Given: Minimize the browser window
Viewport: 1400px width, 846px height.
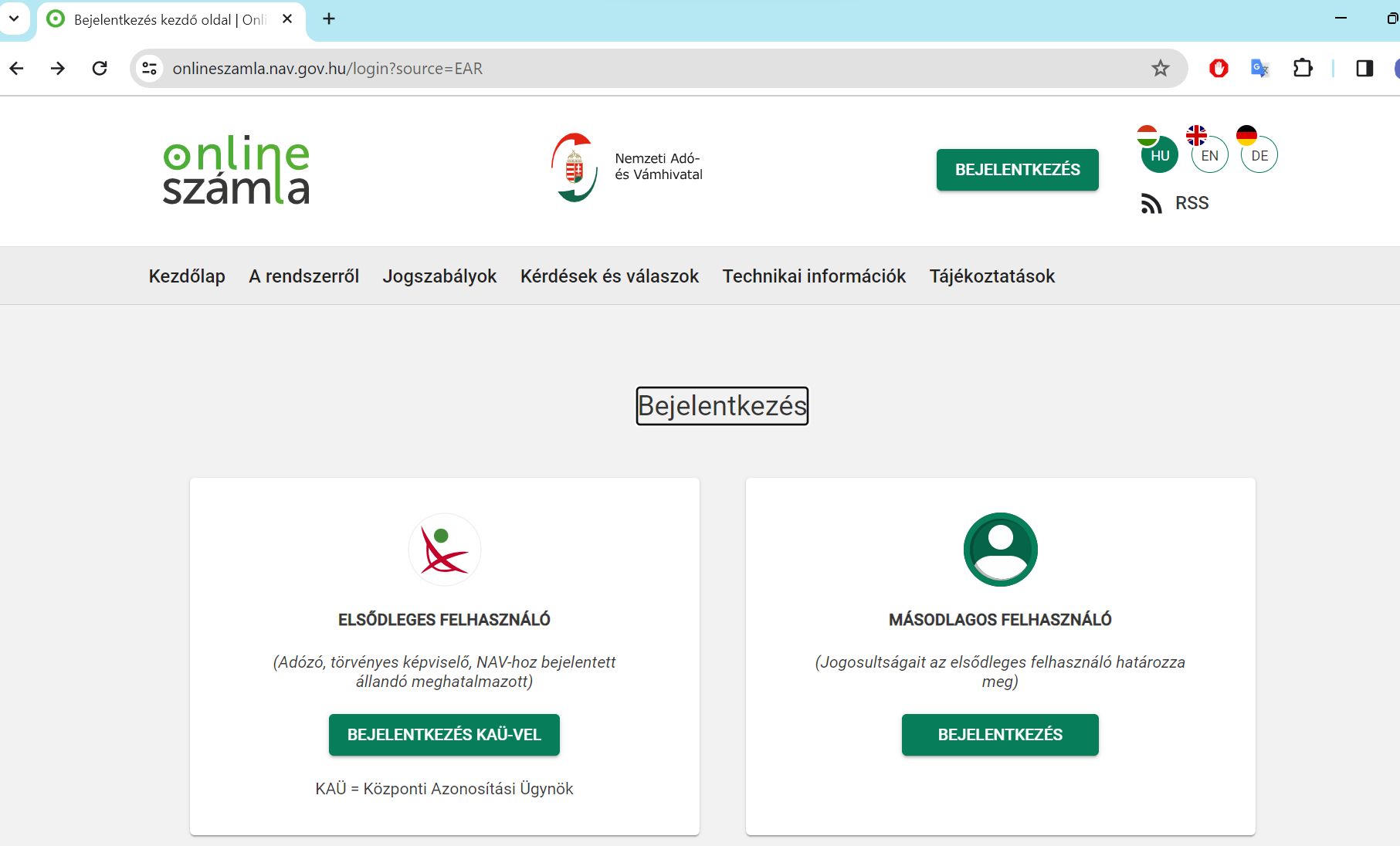Looking at the screenshot, I should coord(1341,19).
